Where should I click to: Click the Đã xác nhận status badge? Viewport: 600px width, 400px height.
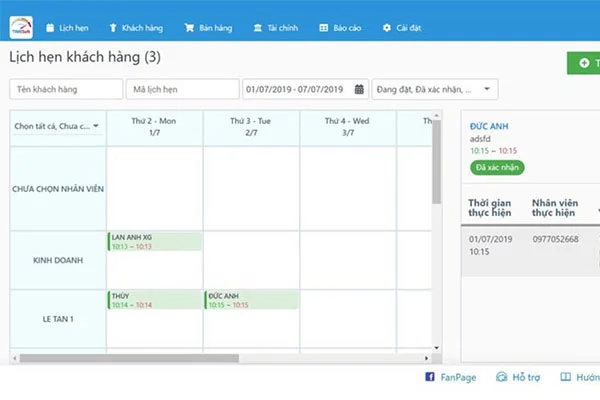[496, 168]
